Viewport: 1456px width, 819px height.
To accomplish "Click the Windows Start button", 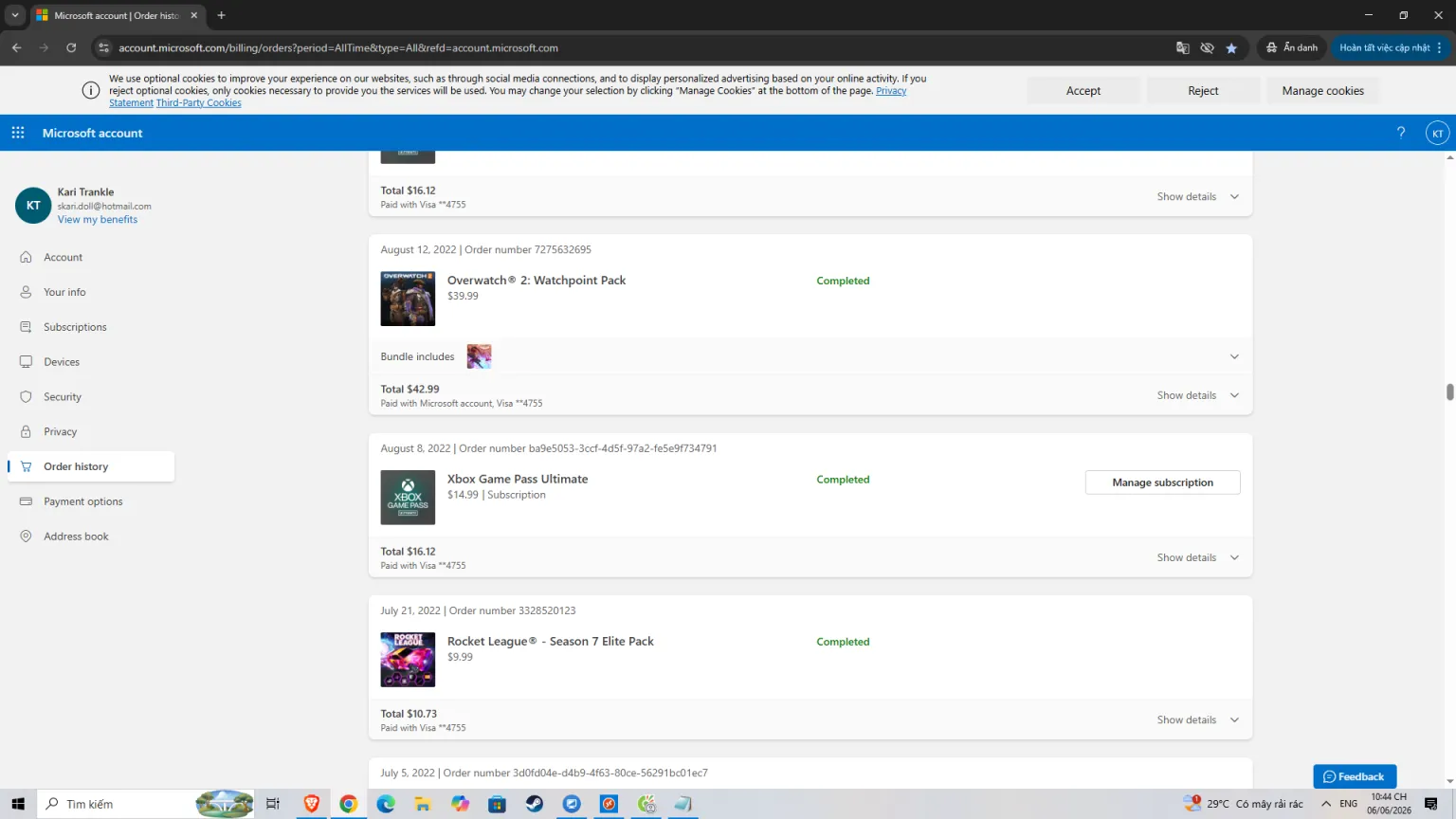I will [x=18, y=804].
